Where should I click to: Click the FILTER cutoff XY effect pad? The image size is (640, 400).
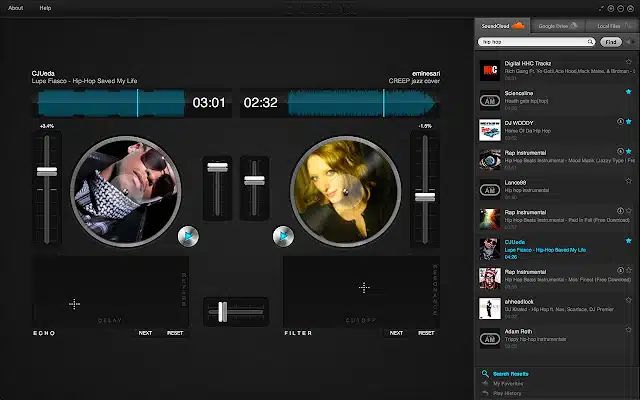[361, 291]
